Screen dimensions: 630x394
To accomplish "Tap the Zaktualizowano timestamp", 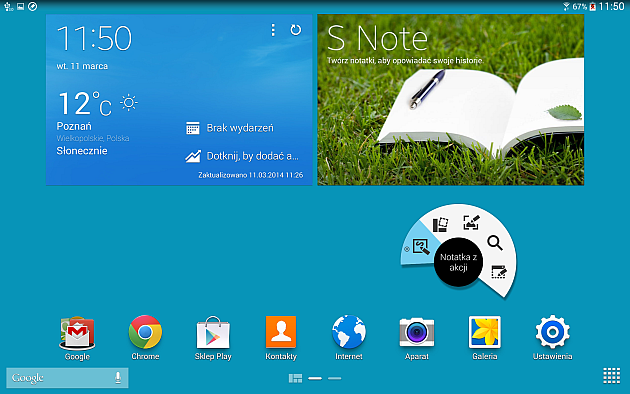I will pos(251,175).
